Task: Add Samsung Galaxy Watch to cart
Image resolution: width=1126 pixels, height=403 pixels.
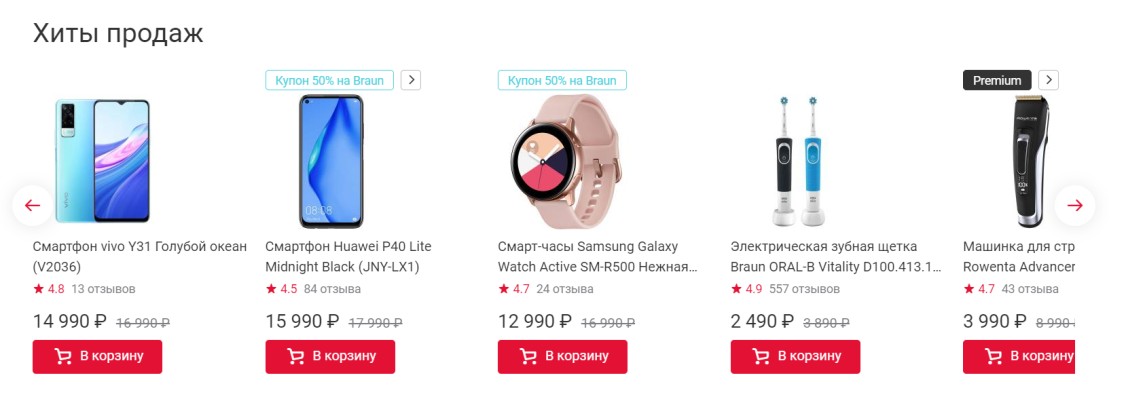Action: point(562,356)
